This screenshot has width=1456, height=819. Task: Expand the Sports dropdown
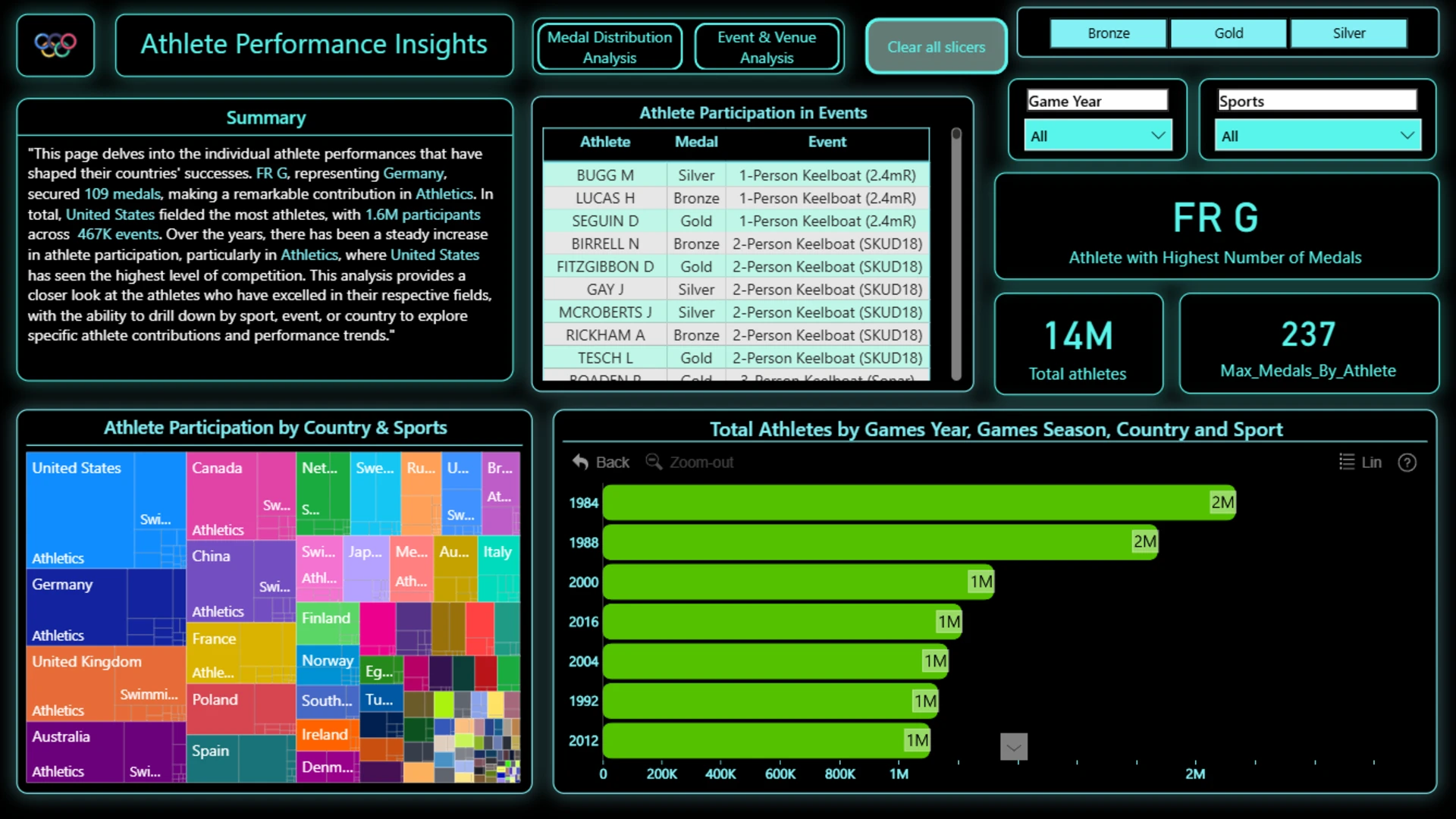point(1317,136)
